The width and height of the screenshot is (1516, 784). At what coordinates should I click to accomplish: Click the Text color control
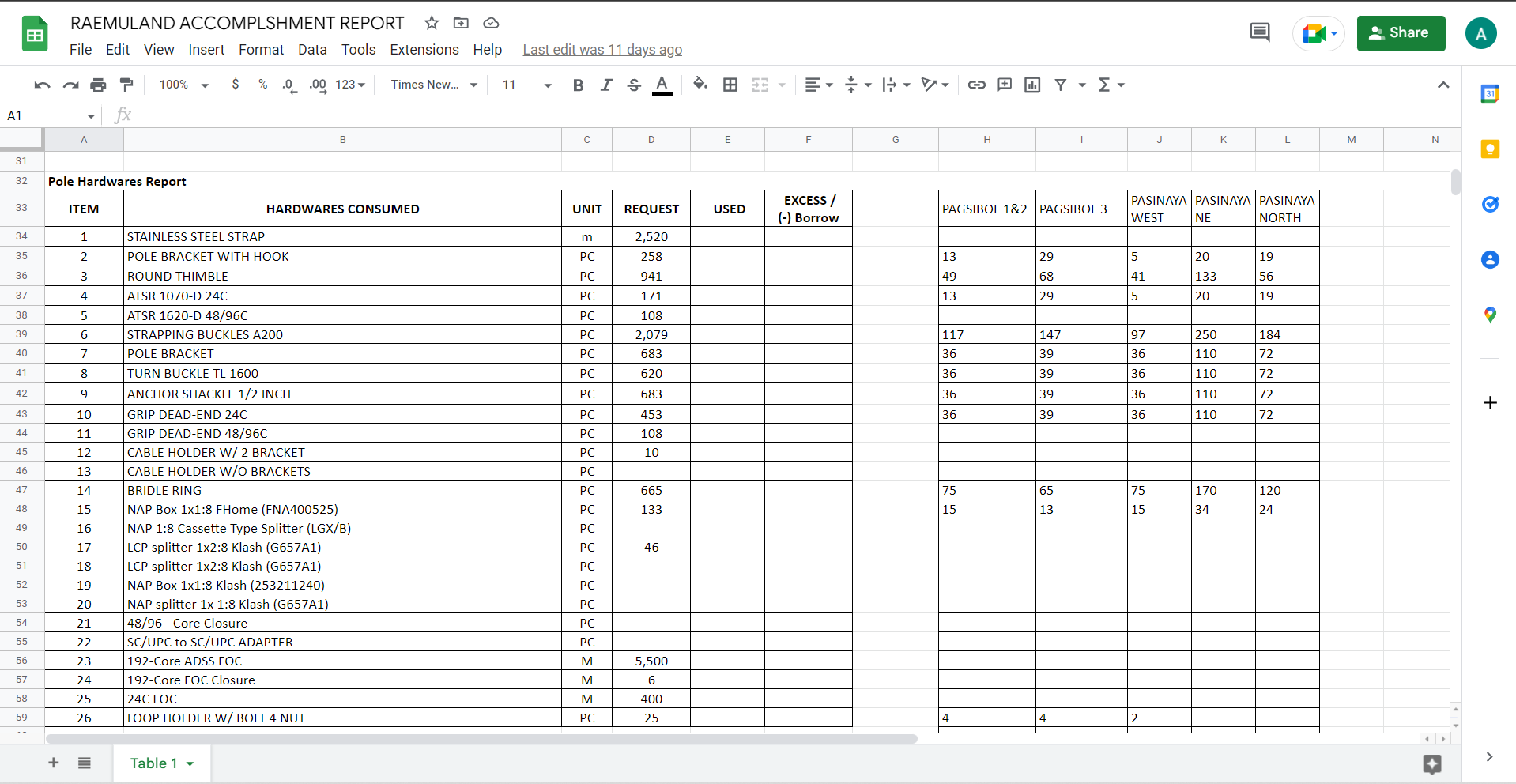(x=662, y=85)
